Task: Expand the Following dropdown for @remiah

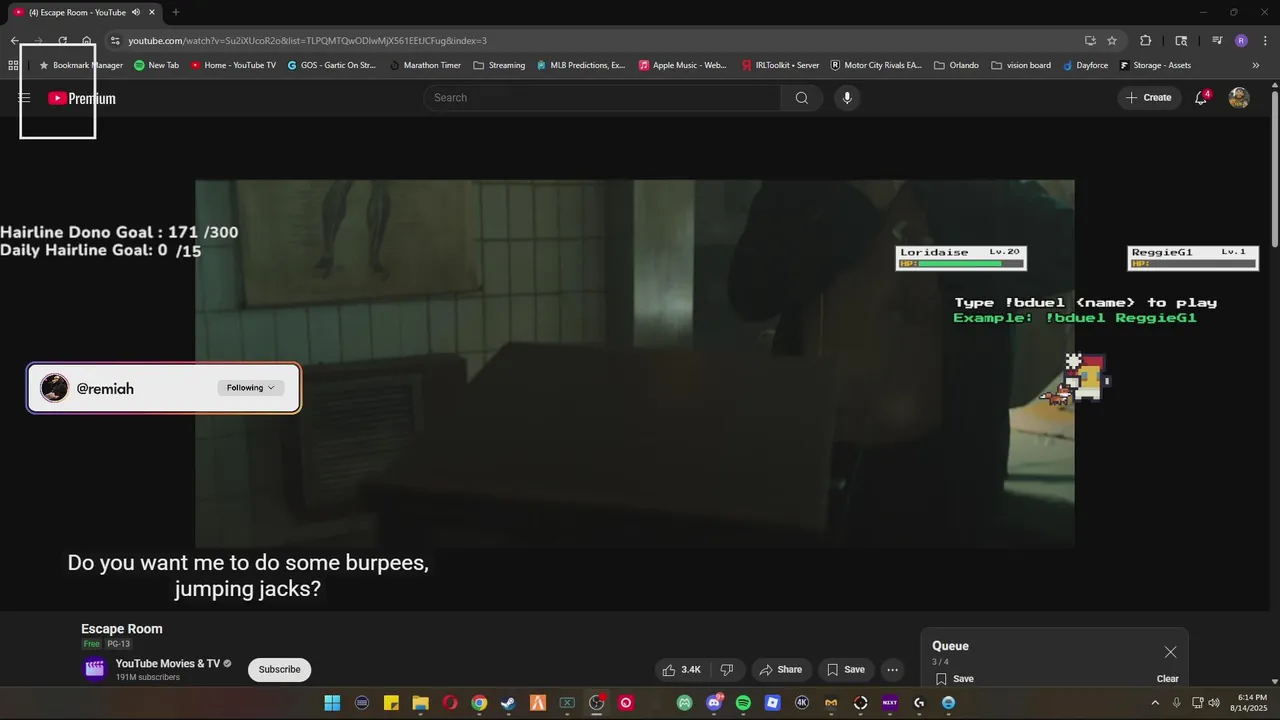Action: tap(250, 388)
